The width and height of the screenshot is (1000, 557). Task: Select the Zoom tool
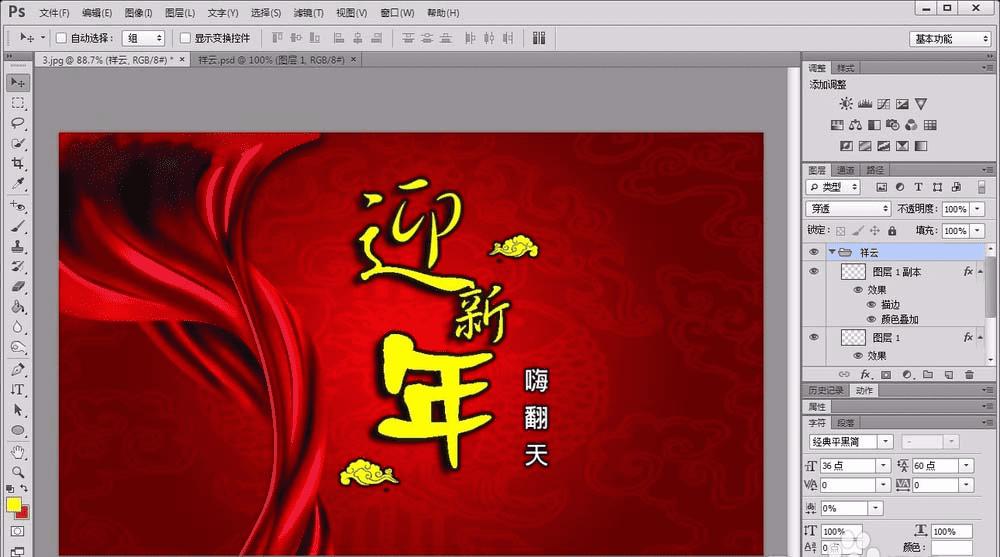click(18, 472)
